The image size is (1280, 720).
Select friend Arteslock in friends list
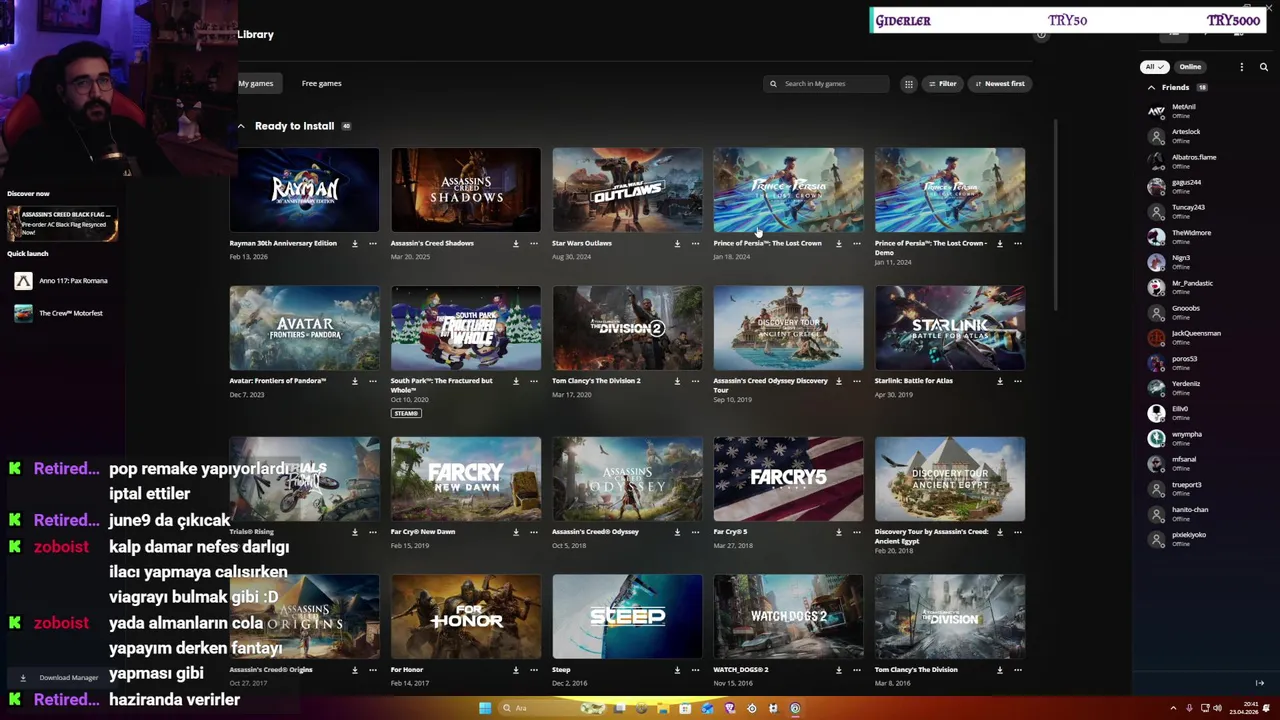tap(1185, 136)
